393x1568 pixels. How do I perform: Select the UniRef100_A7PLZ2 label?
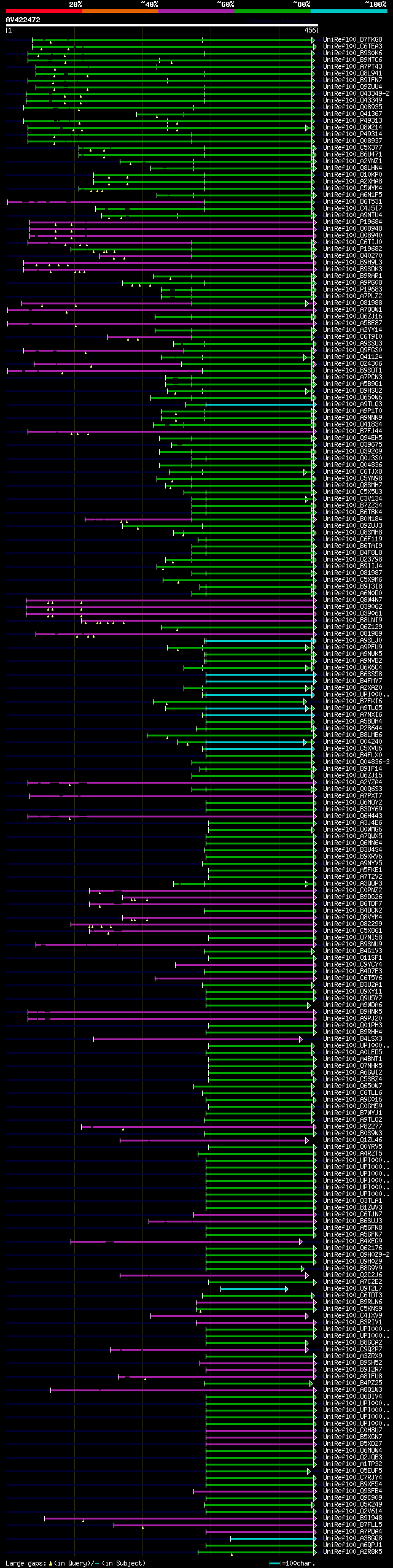point(352,296)
